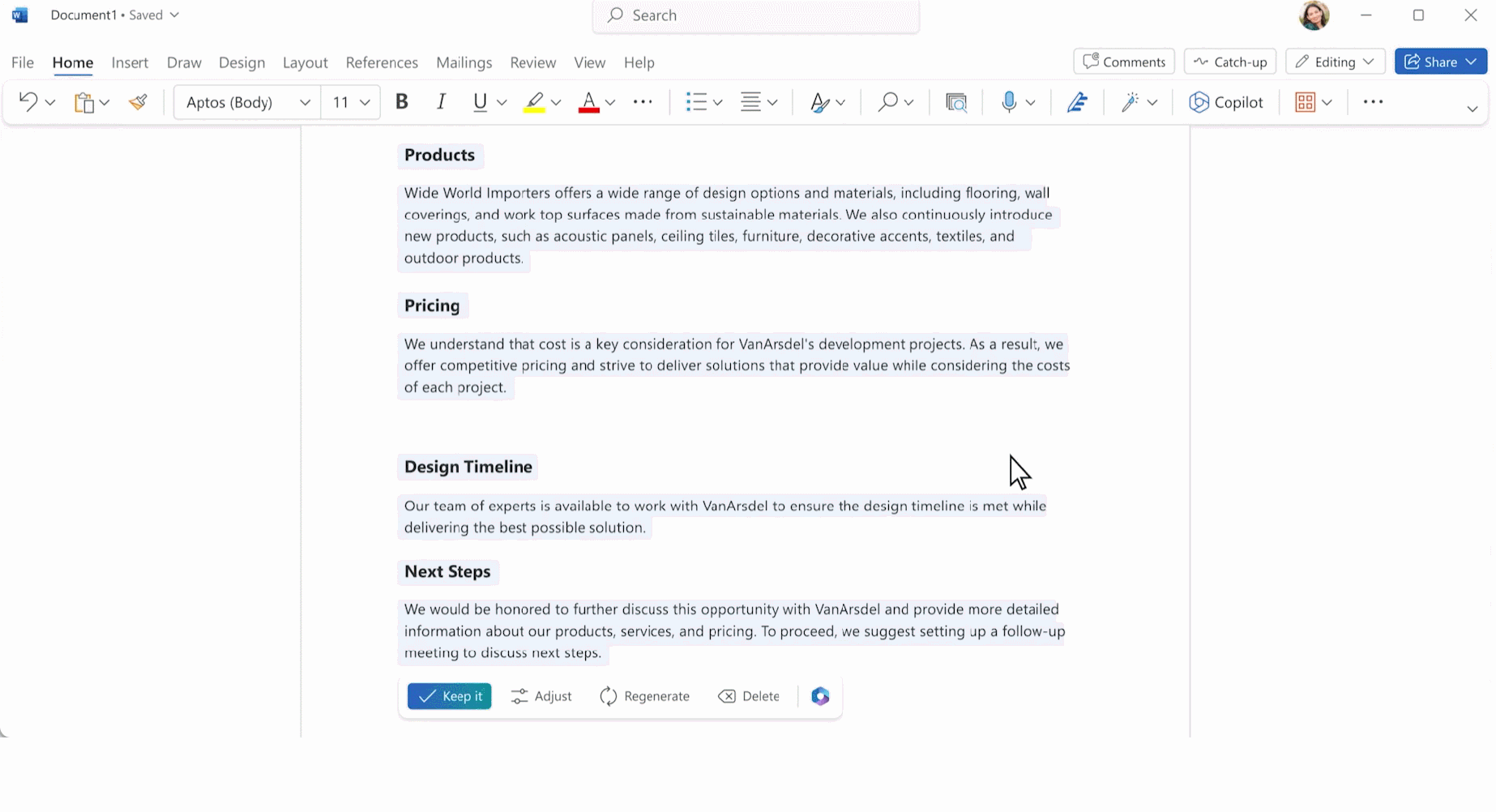This screenshot has height=812, width=1496.
Task: Click the red add-ins grid icon
Action: 1305,102
